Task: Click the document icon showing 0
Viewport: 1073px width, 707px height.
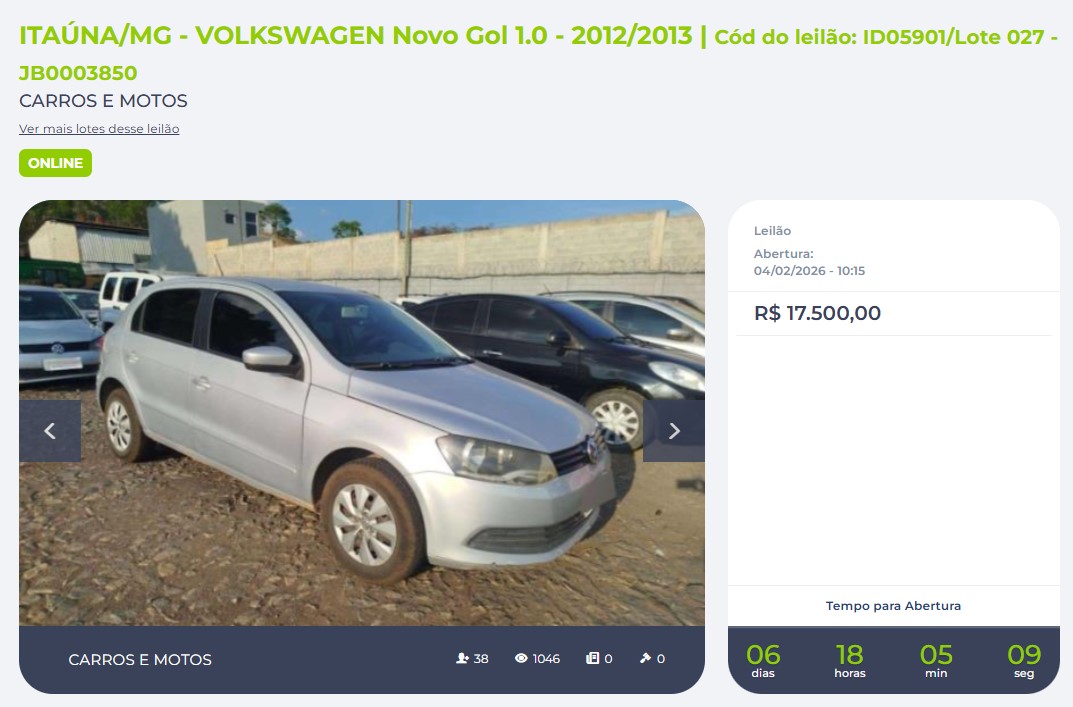Action: pos(593,658)
